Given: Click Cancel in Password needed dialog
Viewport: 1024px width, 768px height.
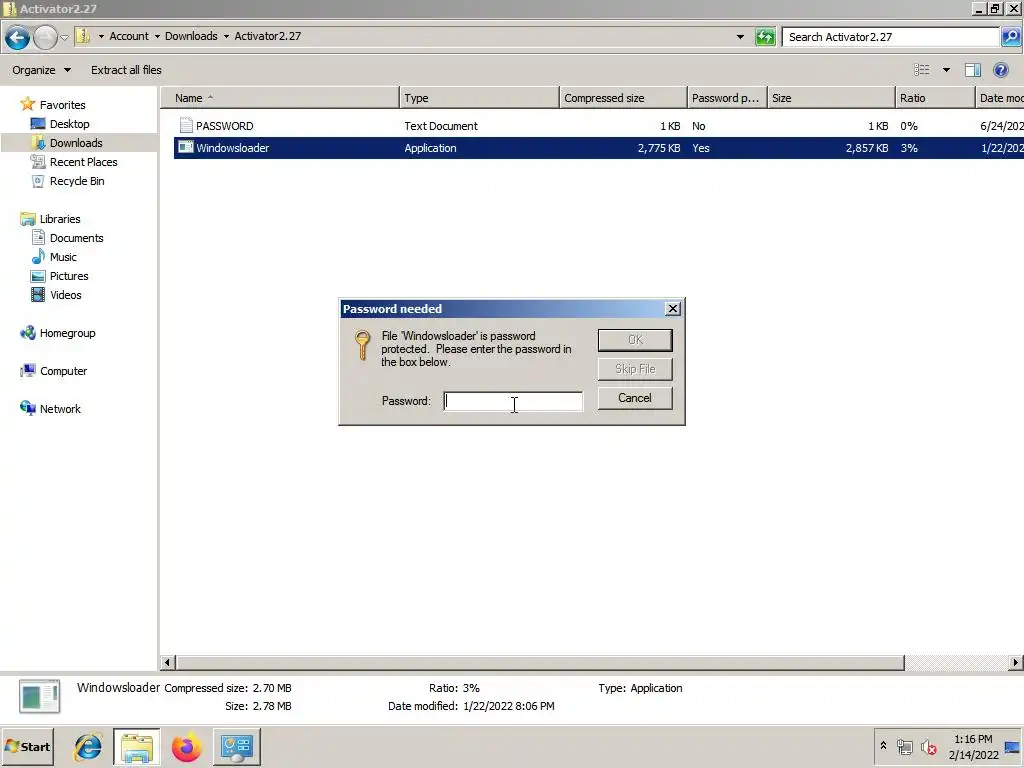Looking at the screenshot, I should [635, 398].
